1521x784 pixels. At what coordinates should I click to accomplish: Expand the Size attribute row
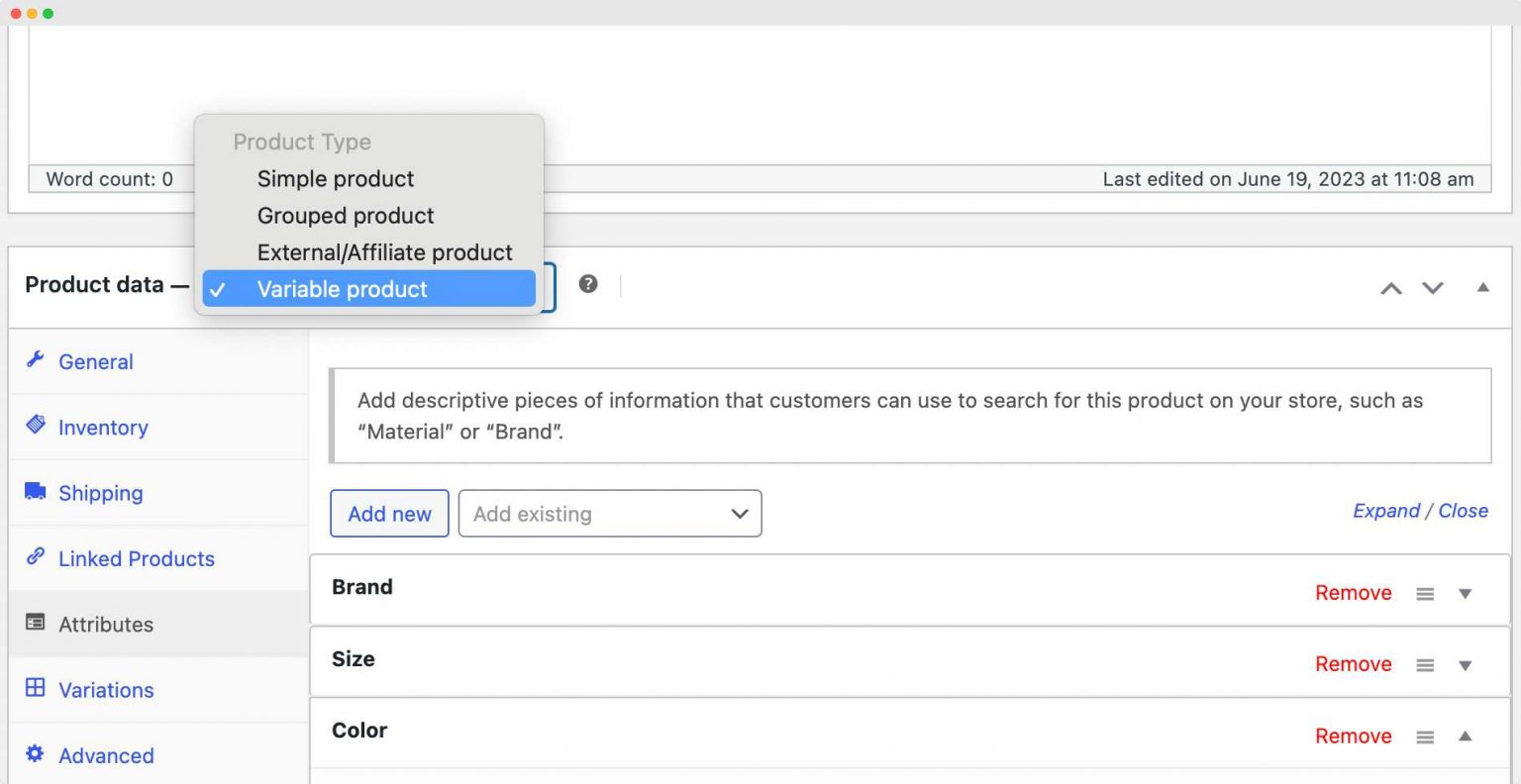point(1466,664)
